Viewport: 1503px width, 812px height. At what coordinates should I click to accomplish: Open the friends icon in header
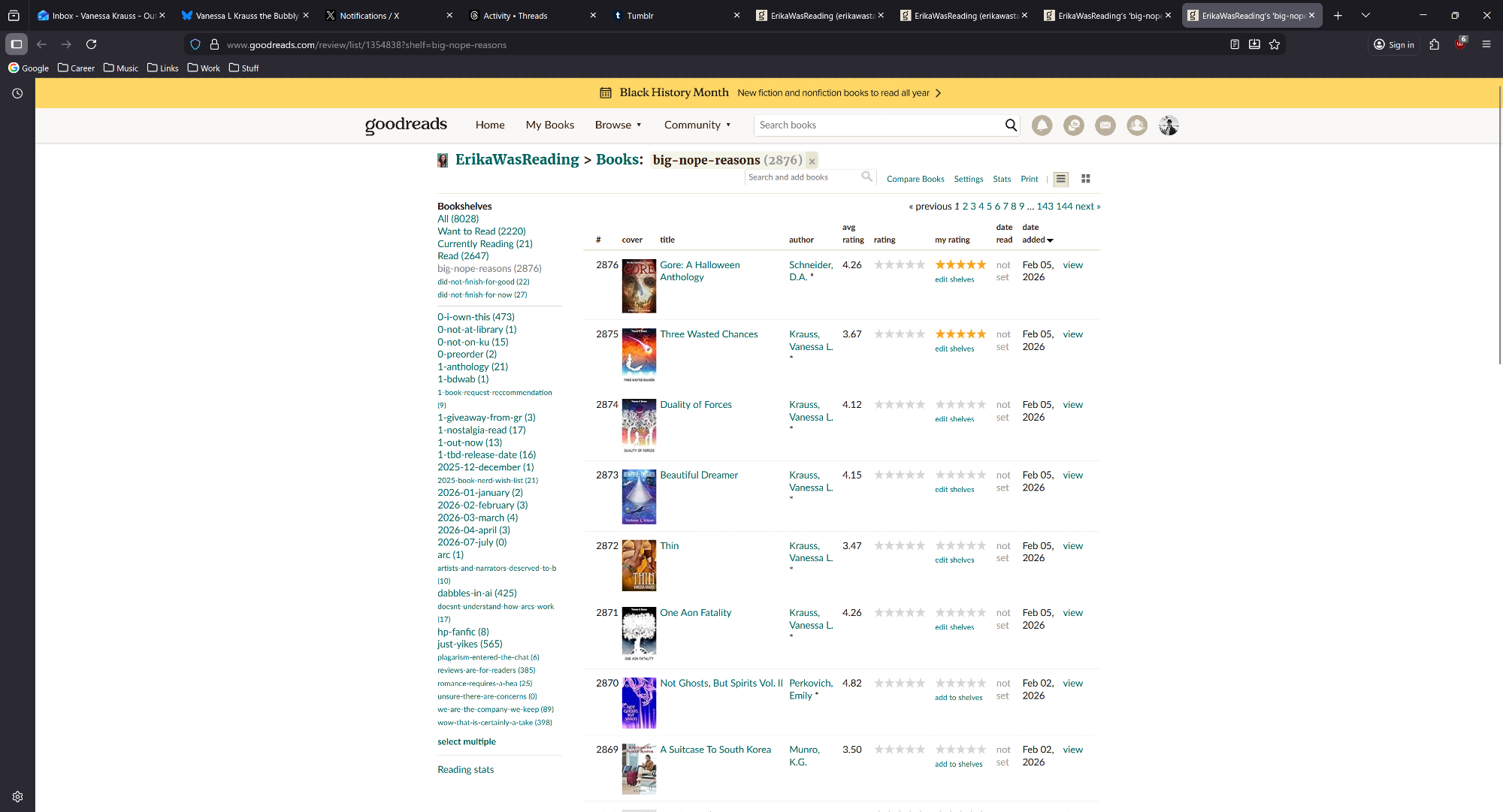pyautogui.click(x=1136, y=125)
